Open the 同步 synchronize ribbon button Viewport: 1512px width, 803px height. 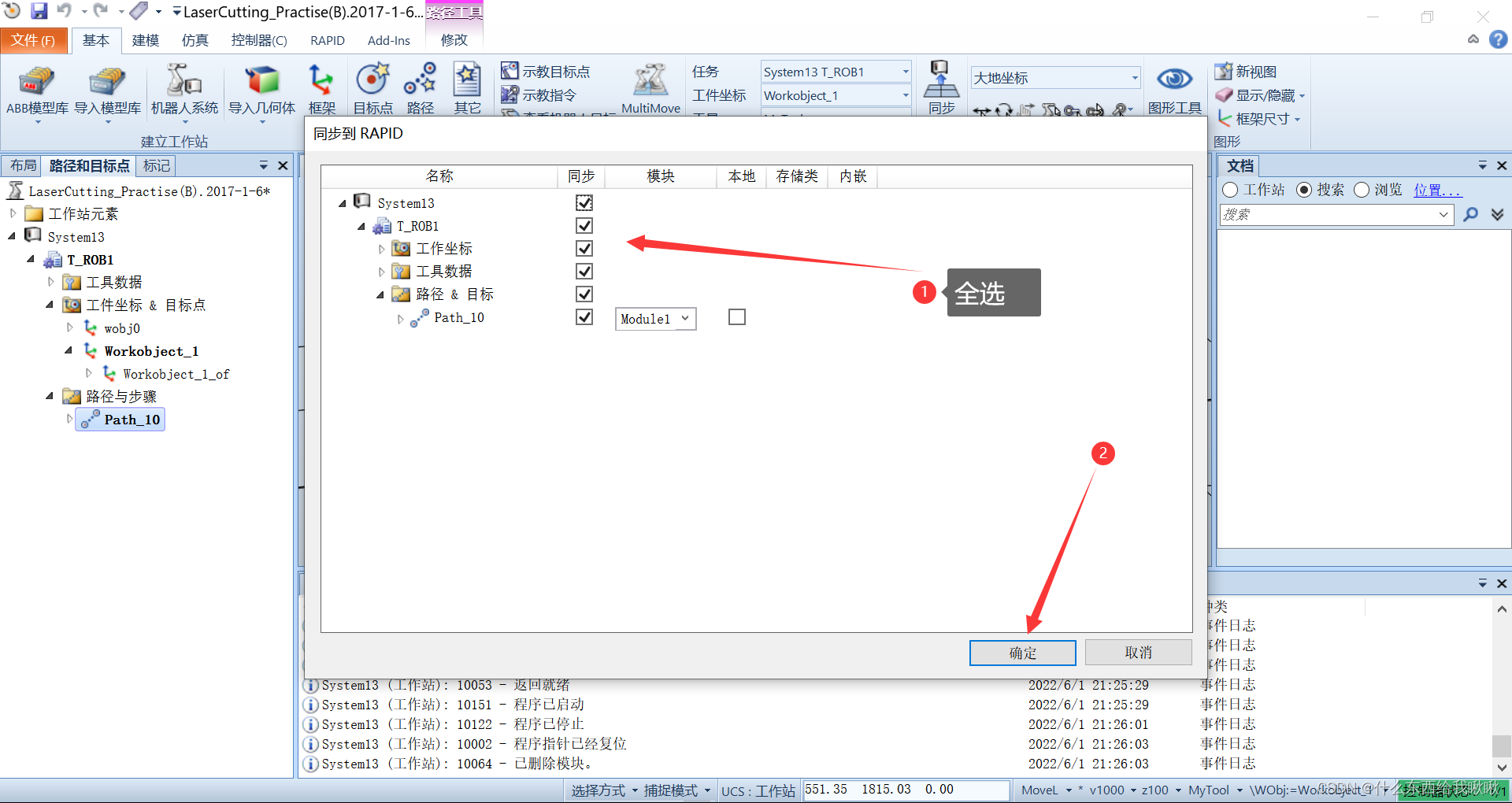pos(941,89)
